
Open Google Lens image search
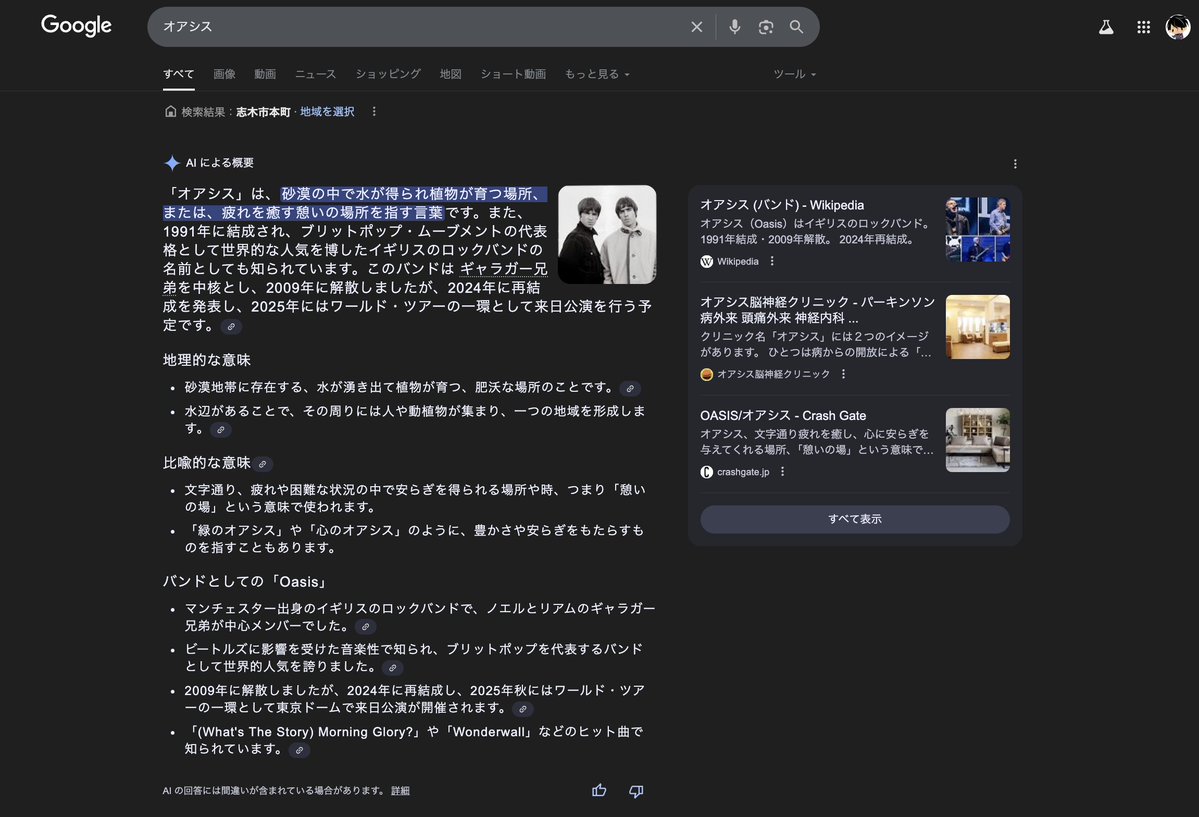766,27
